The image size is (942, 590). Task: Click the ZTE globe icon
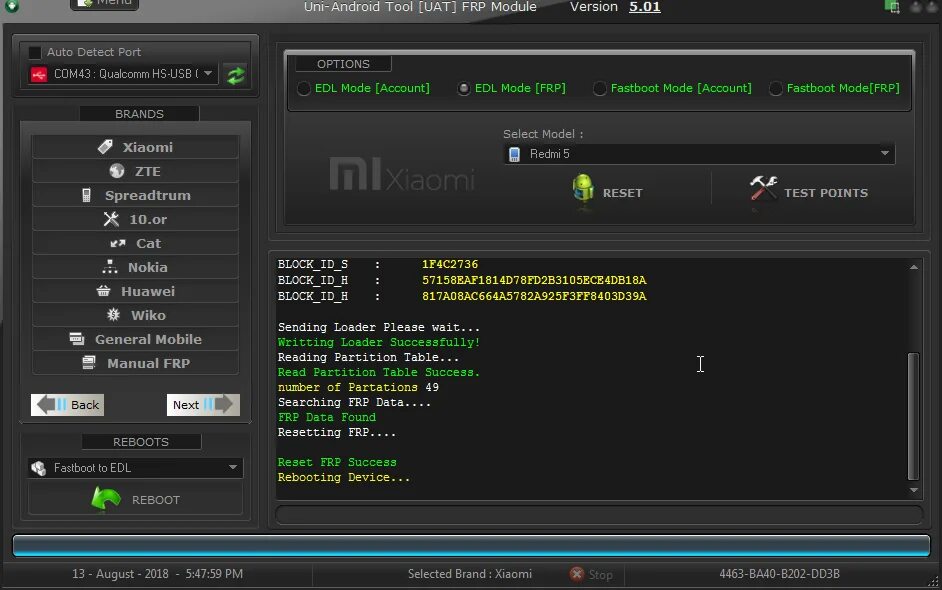coord(117,171)
